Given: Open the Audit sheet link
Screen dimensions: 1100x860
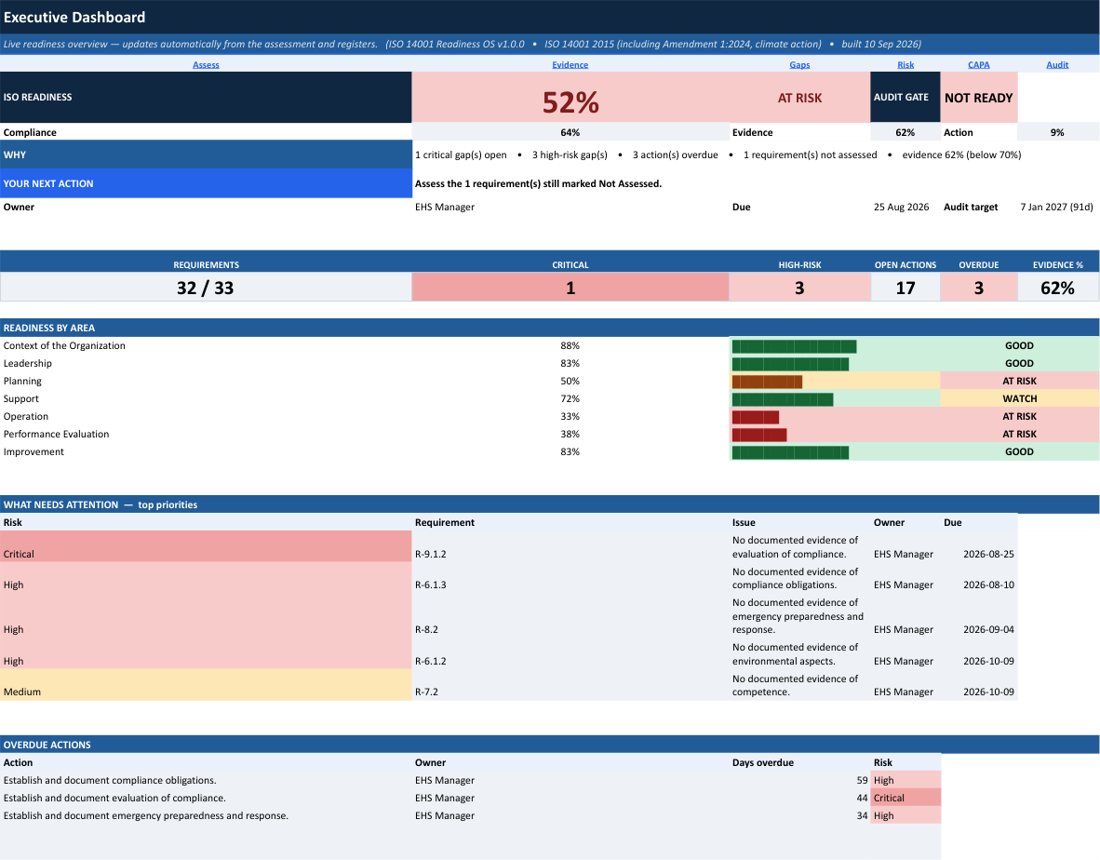Looking at the screenshot, I should 1057,65.
